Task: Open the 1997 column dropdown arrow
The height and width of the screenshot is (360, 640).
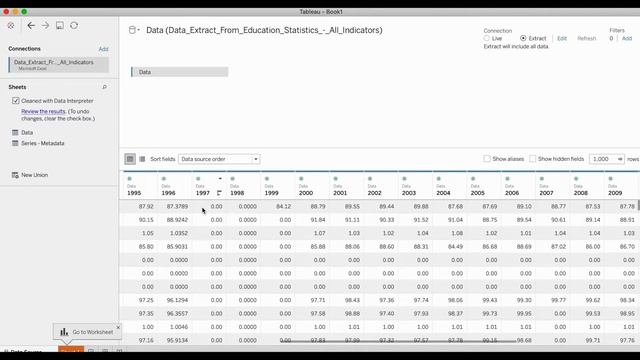Action: pyautogui.click(x=220, y=179)
